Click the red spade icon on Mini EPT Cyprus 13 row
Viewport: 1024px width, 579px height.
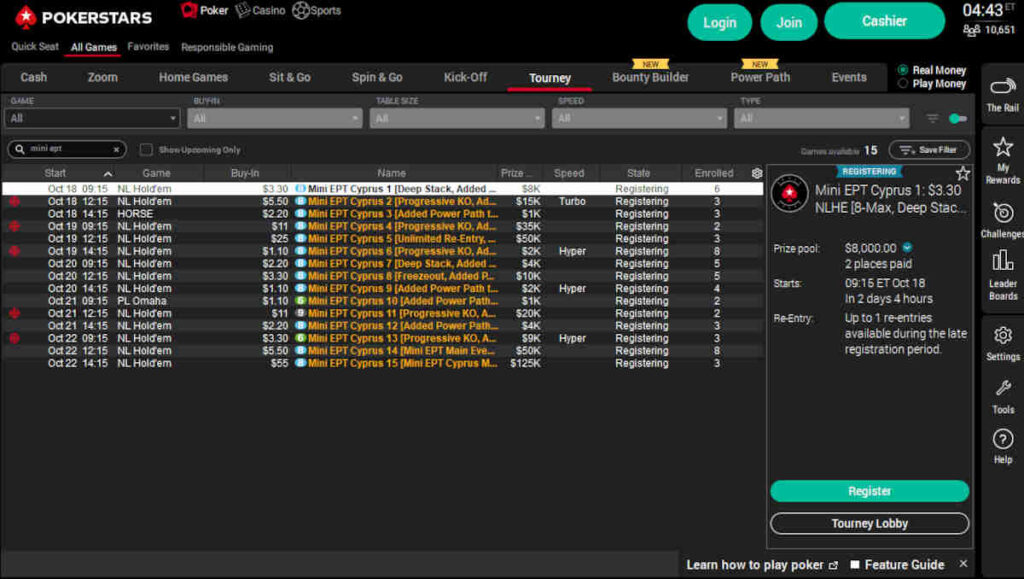(14, 338)
